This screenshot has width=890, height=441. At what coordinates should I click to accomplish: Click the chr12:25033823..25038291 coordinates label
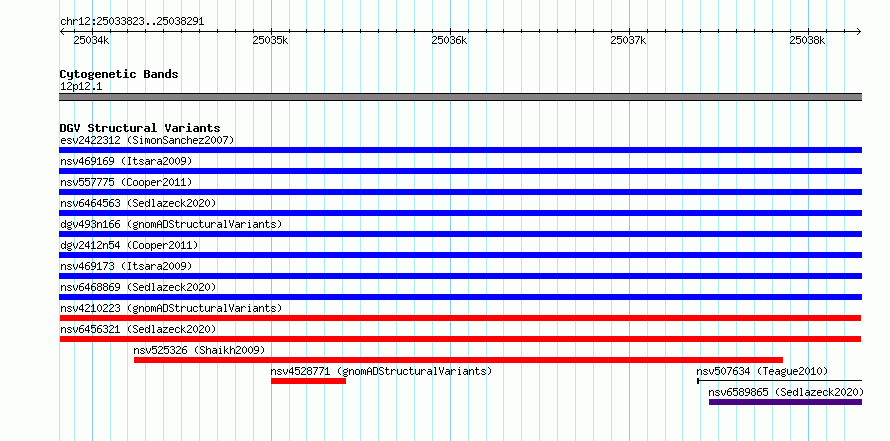132,22
